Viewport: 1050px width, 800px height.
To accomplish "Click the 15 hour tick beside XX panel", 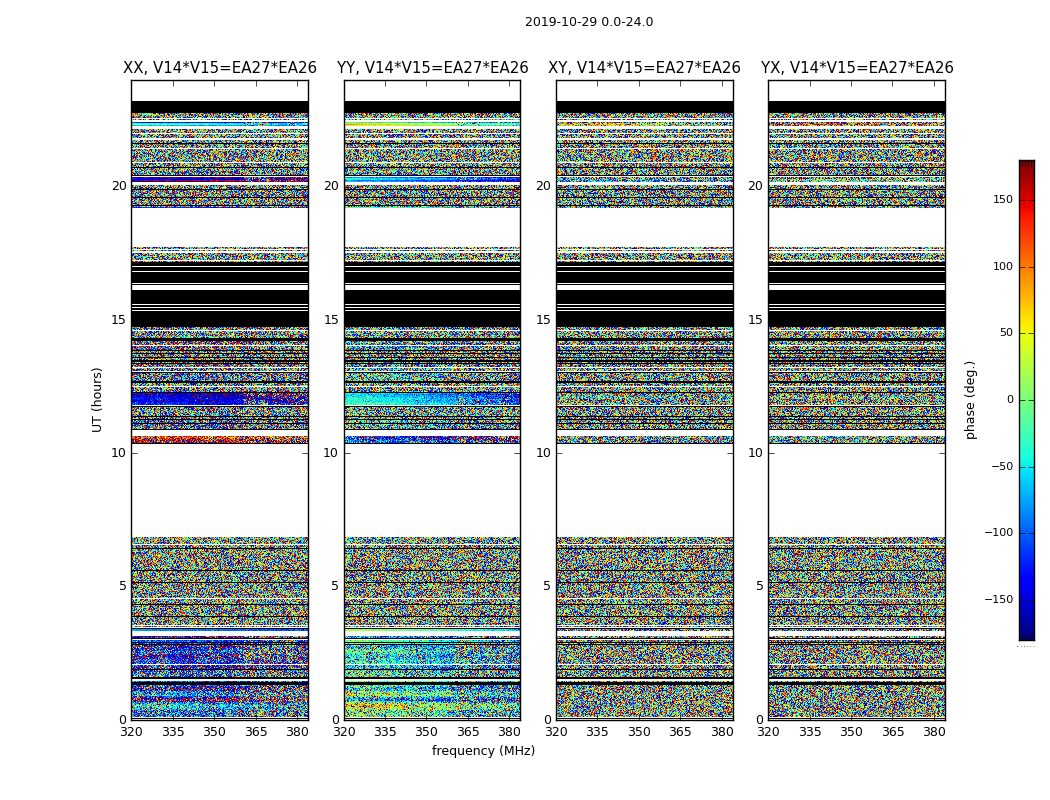I will pos(119,320).
